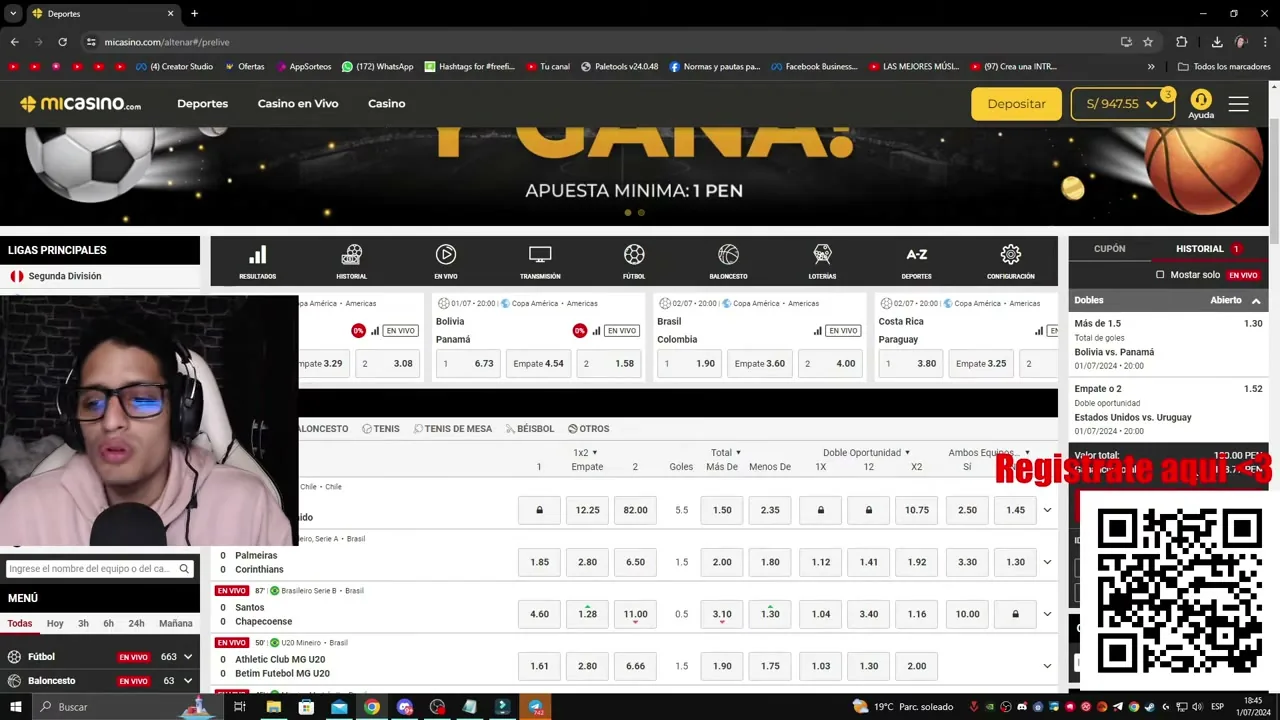Click the team search input field

coord(91,569)
